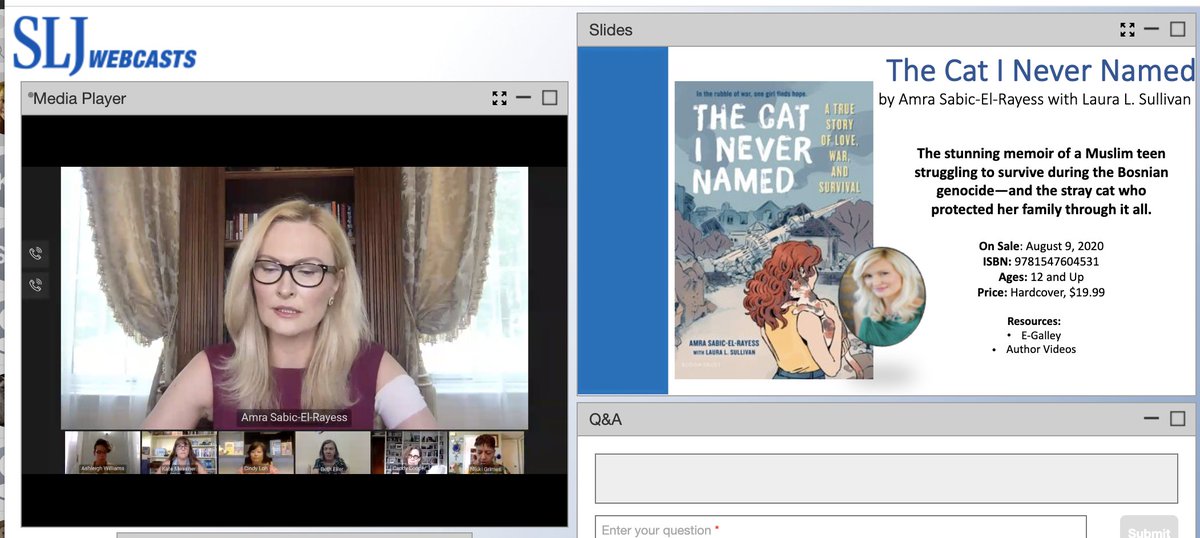Click the Author Videos resource bullet
The height and width of the screenshot is (538, 1200).
coord(1041,350)
